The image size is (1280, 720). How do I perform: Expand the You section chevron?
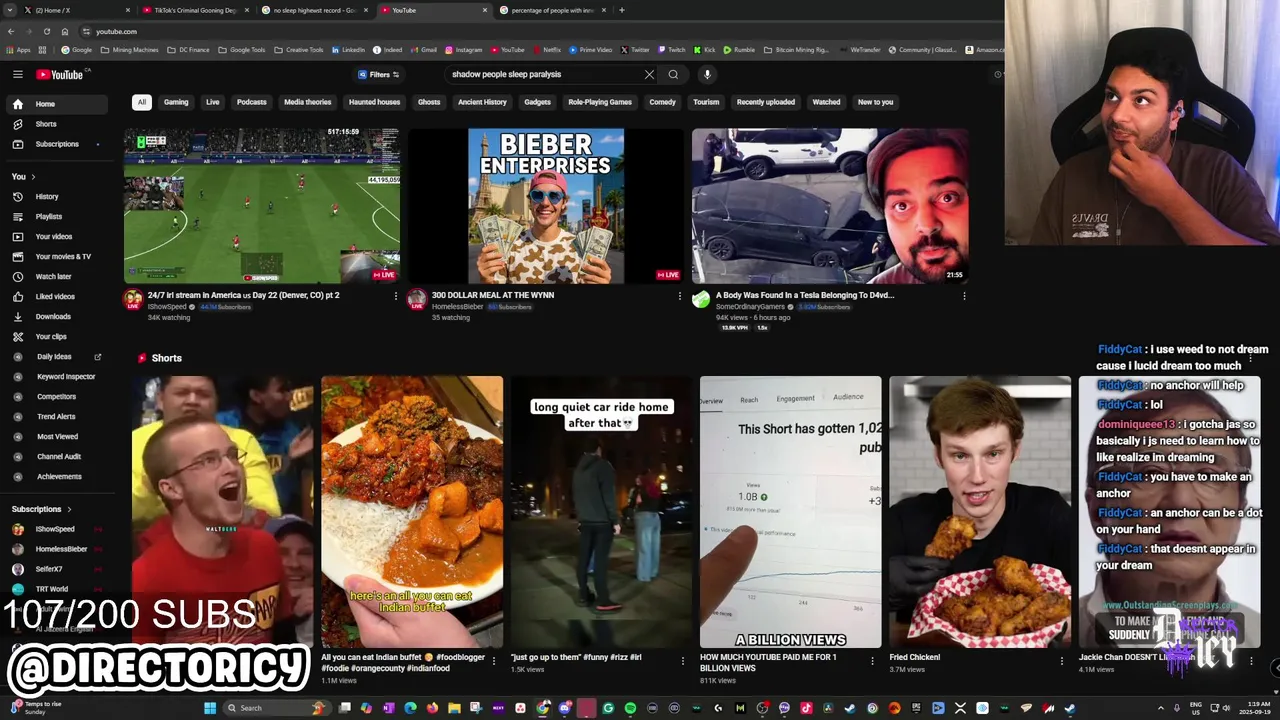pos(33,177)
